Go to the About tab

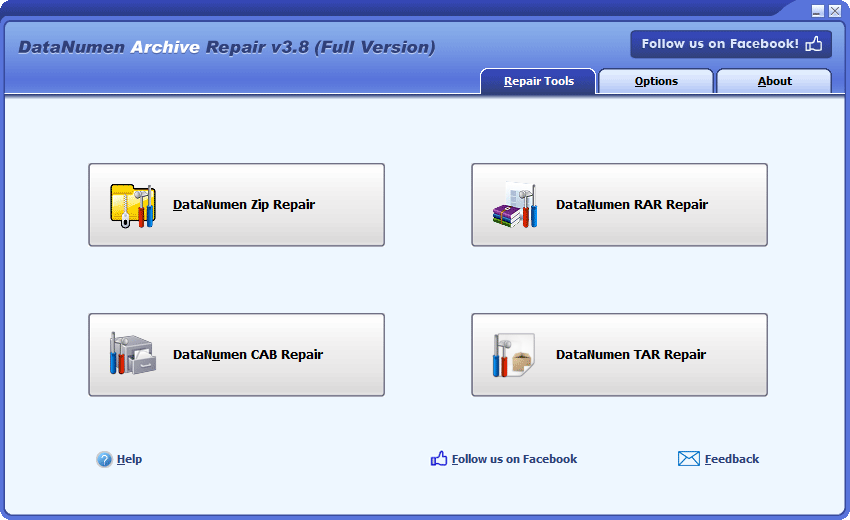(x=774, y=81)
